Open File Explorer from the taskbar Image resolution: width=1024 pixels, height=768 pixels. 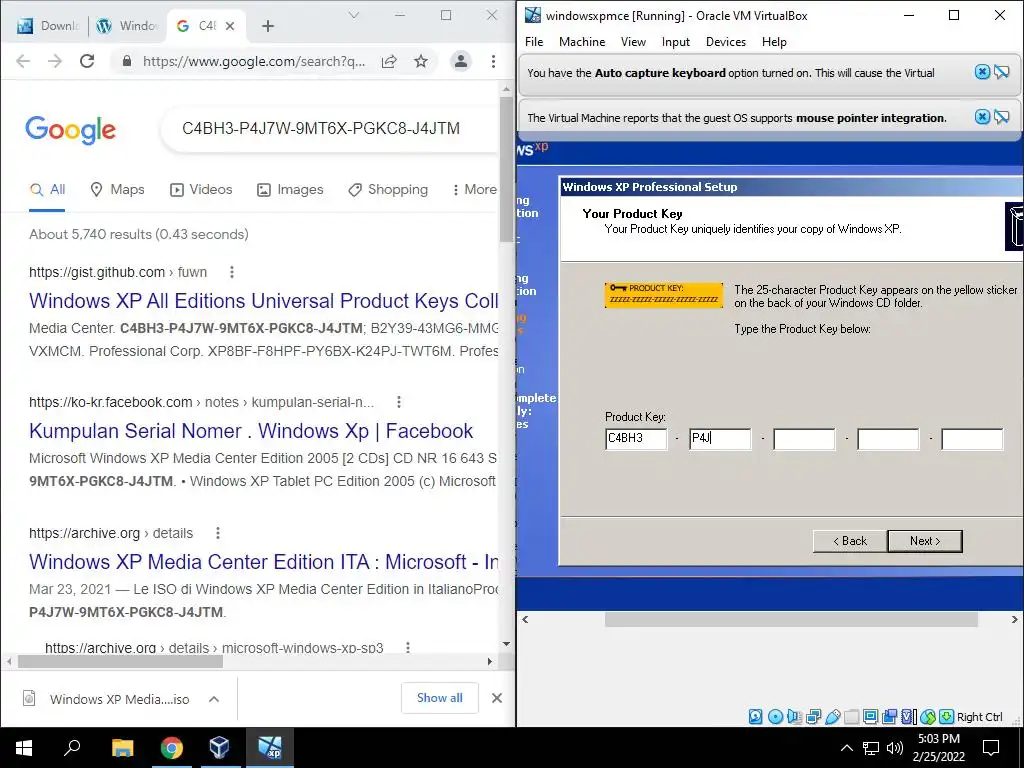(x=122, y=748)
